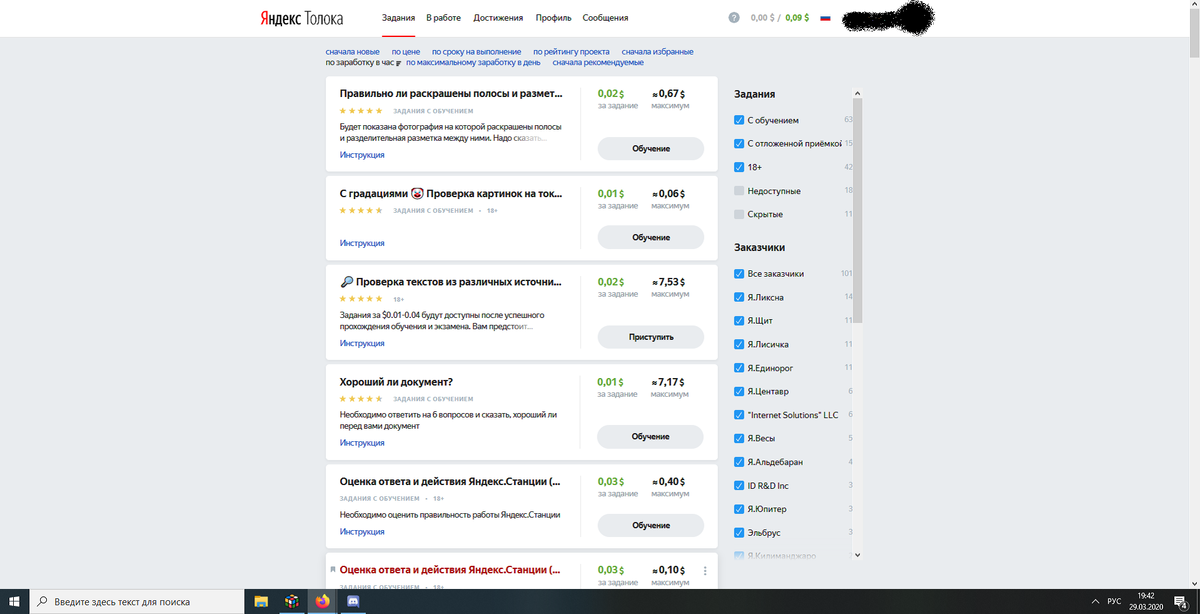Sort tasks 'по цене'
Image resolution: width=1200 pixels, height=614 pixels.
click(405, 52)
